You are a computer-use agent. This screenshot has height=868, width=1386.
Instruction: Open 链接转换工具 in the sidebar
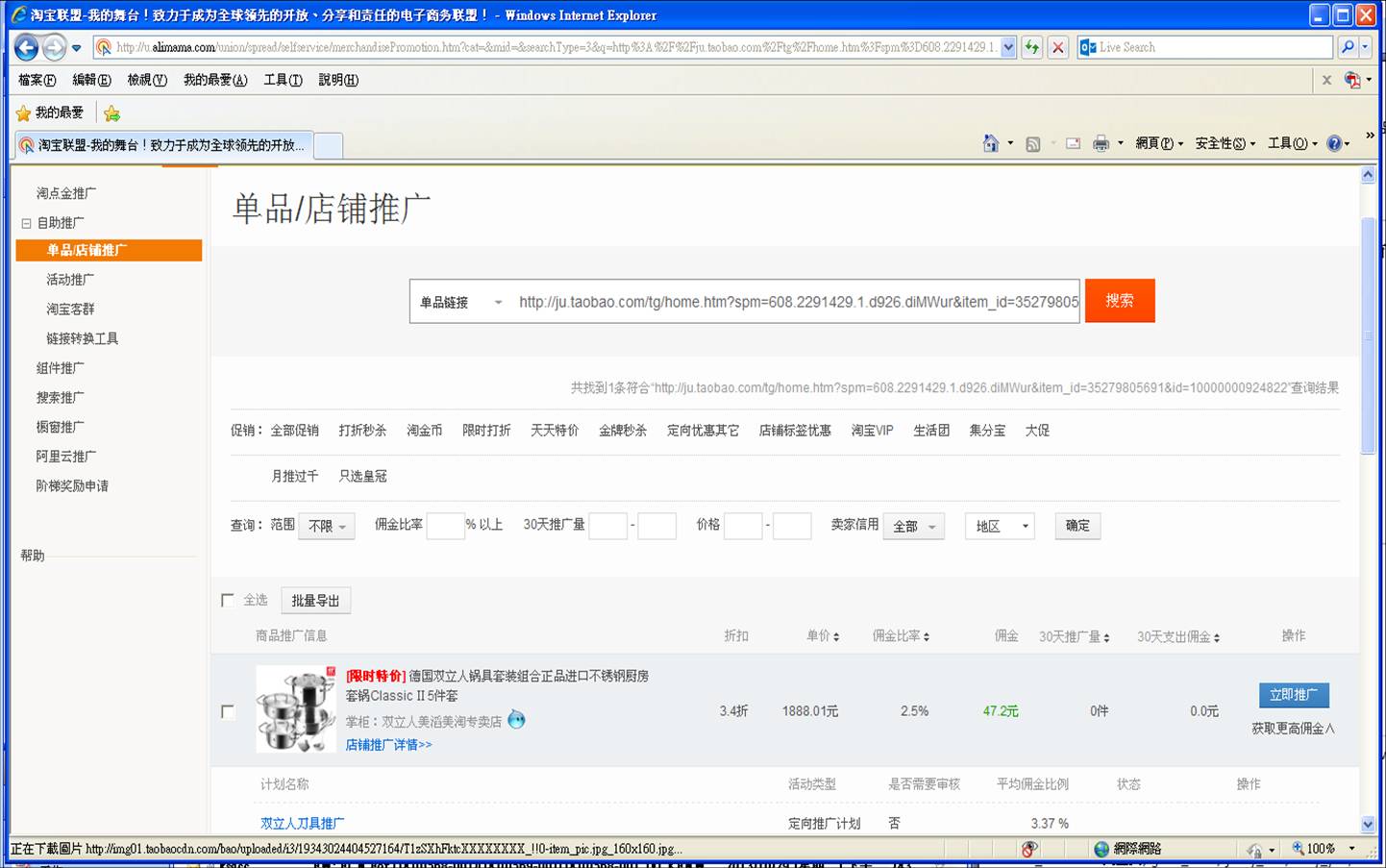coord(83,338)
